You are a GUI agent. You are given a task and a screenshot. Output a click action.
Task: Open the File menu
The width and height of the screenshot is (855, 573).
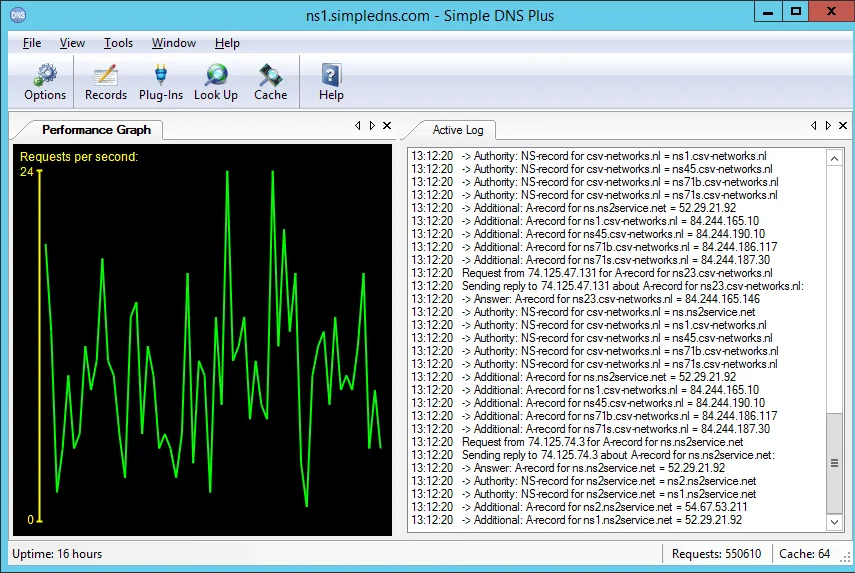32,43
